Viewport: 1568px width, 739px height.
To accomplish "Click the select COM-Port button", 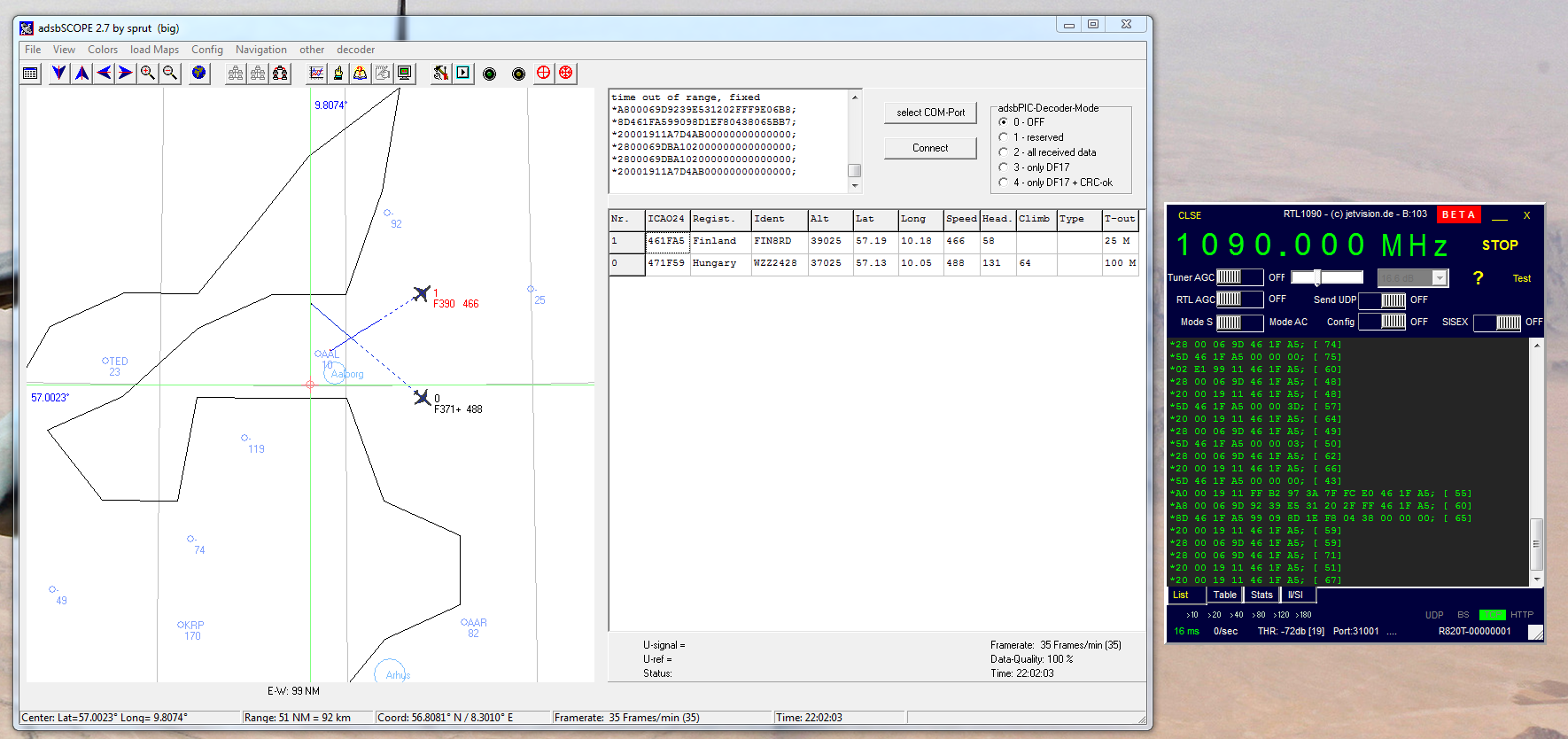I will pyautogui.click(x=930, y=113).
